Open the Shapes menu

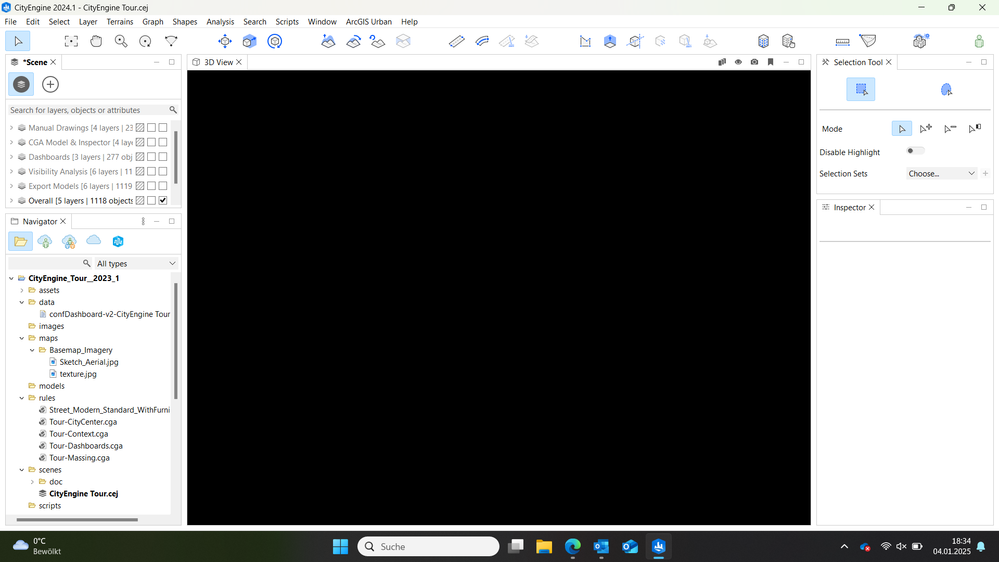185,22
